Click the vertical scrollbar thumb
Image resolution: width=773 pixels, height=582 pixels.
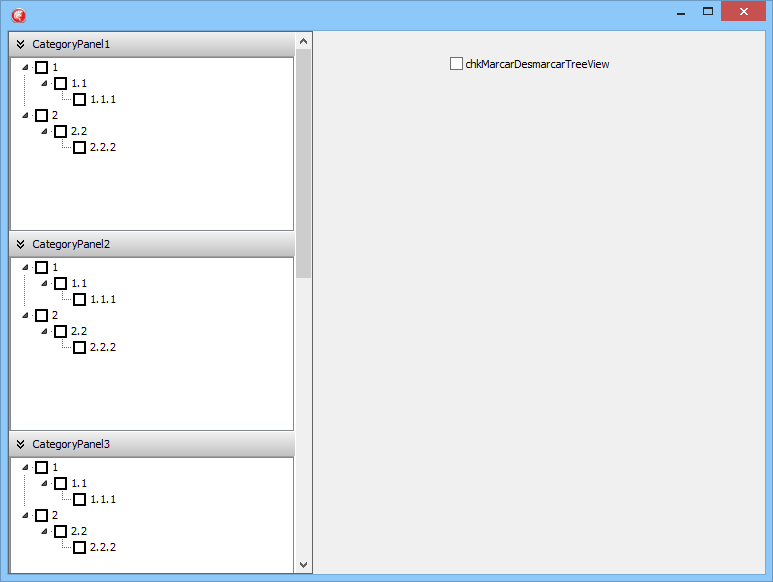pos(304,163)
